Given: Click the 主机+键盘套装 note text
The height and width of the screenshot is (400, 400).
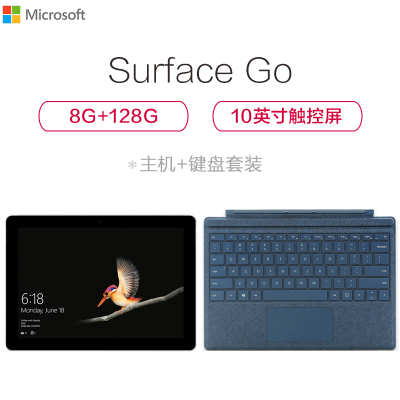Looking at the screenshot, I should click(x=201, y=164).
